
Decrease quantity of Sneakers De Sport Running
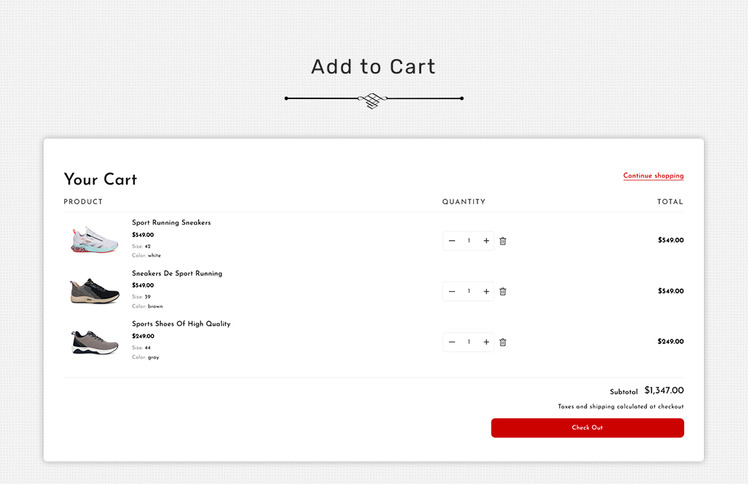(452, 291)
